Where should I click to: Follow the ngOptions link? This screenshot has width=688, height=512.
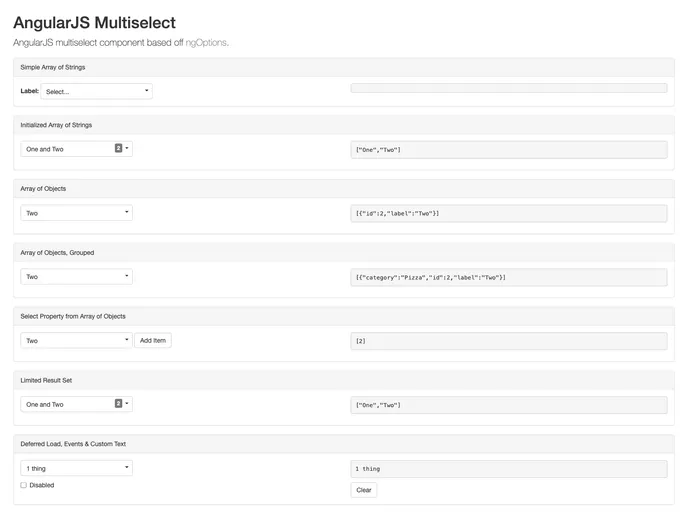(206, 43)
